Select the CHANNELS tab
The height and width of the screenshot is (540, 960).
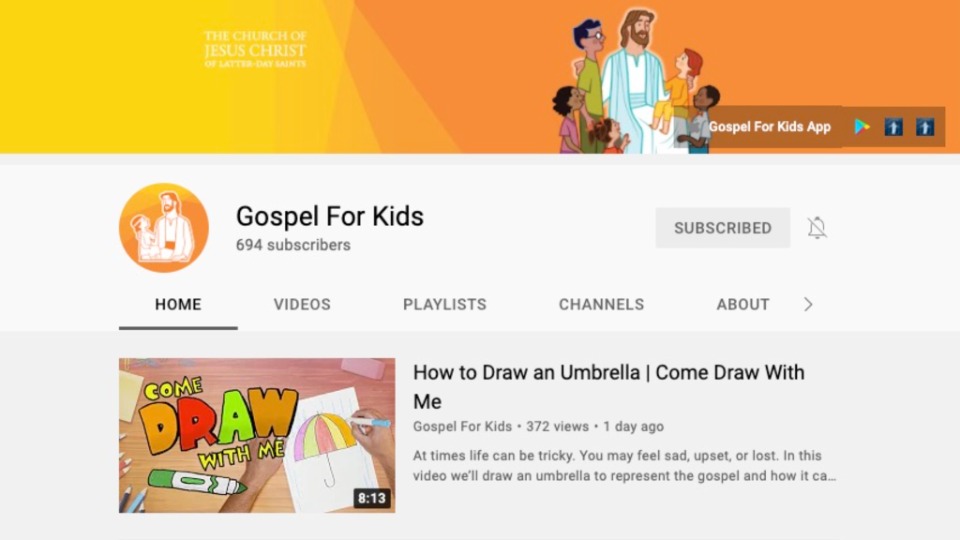click(x=601, y=304)
